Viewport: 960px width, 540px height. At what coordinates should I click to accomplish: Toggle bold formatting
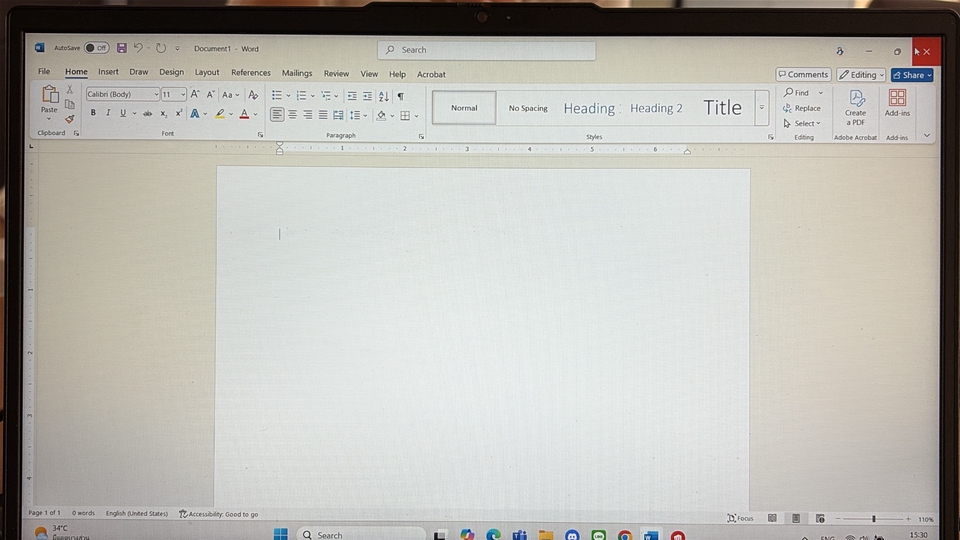click(93, 114)
